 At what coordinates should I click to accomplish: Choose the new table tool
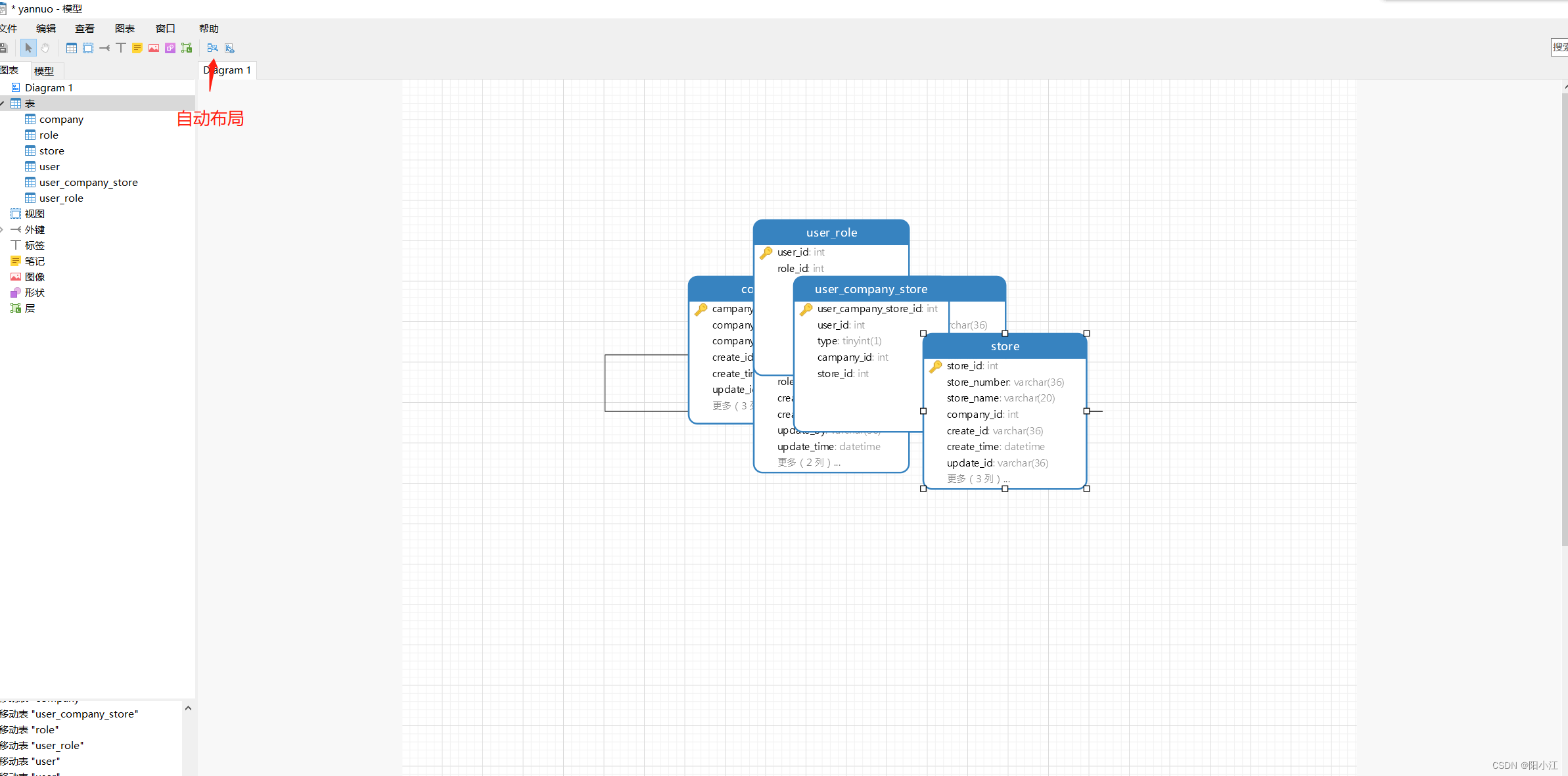click(x=72, y=48)
